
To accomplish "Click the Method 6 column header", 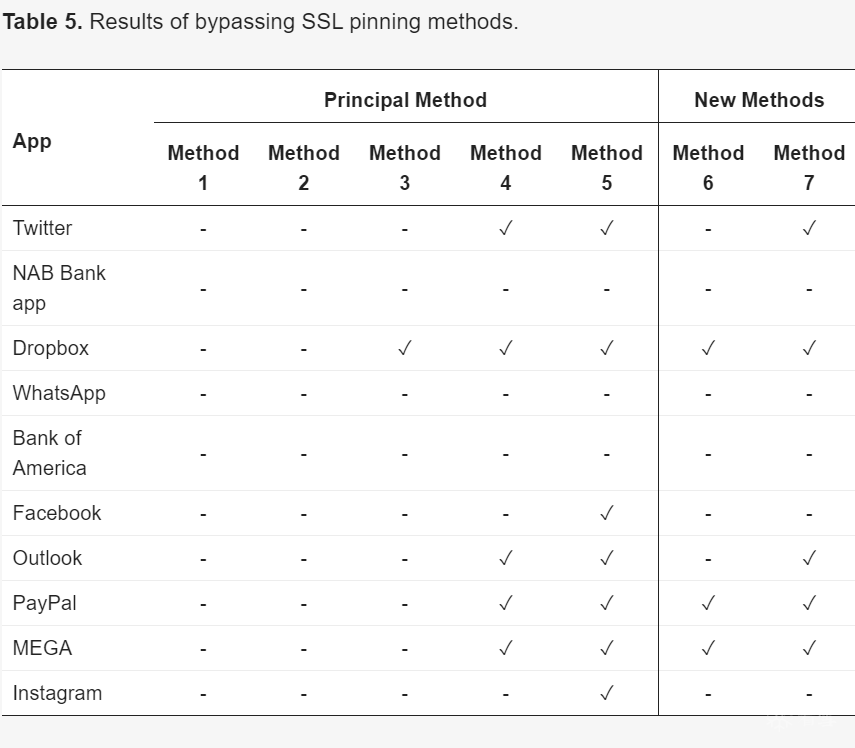I will [x=708, y=167].
